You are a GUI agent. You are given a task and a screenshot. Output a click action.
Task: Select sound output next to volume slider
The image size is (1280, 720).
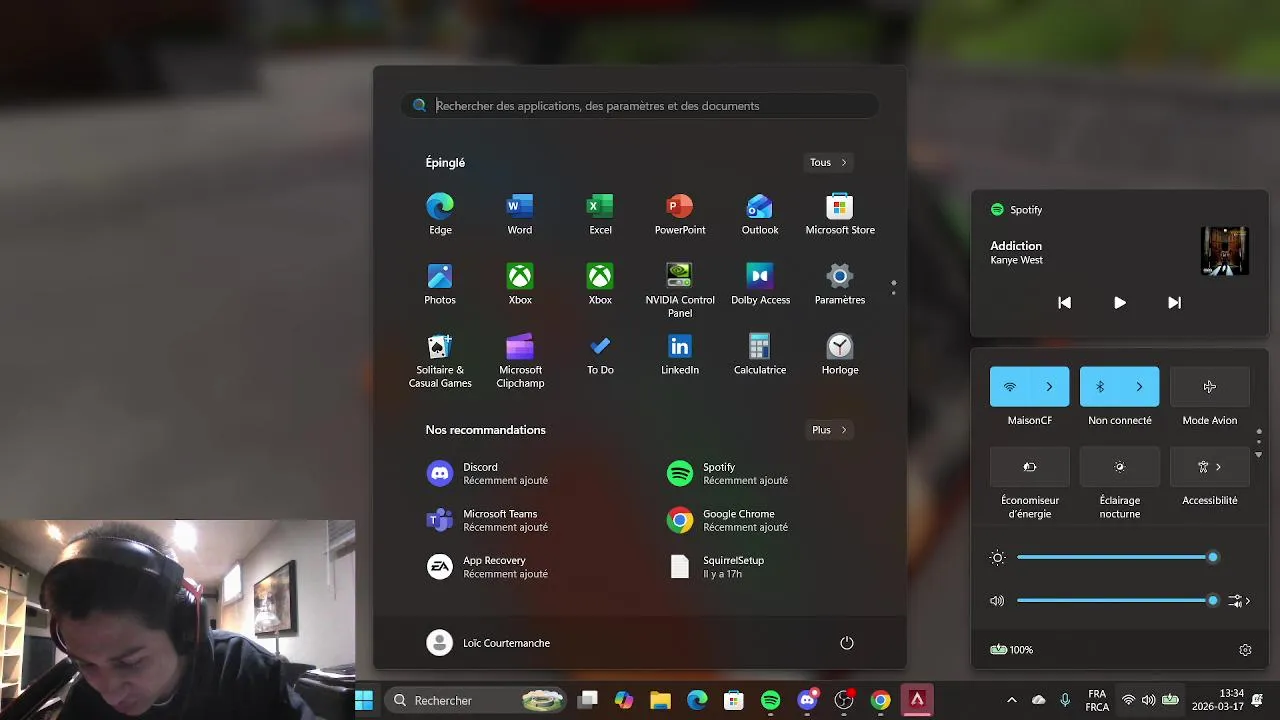(1240, 601)
